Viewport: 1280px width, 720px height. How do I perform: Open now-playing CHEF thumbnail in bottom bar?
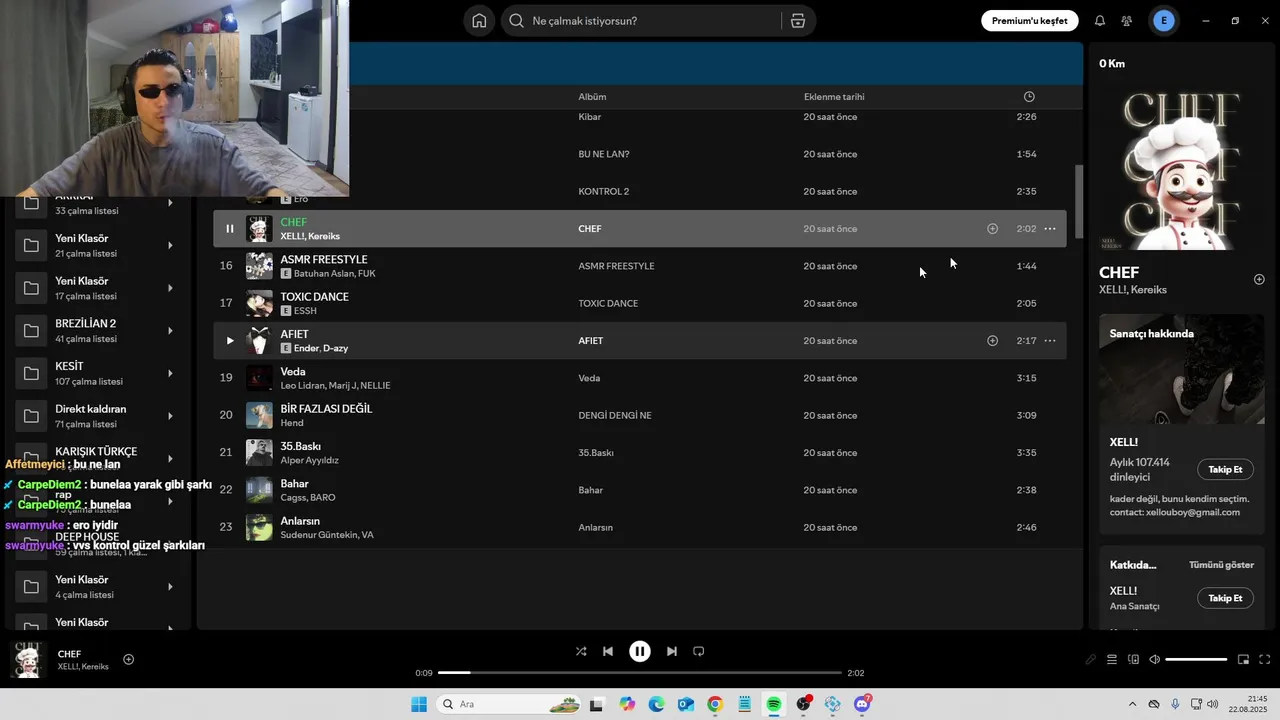tap(28, 660)
